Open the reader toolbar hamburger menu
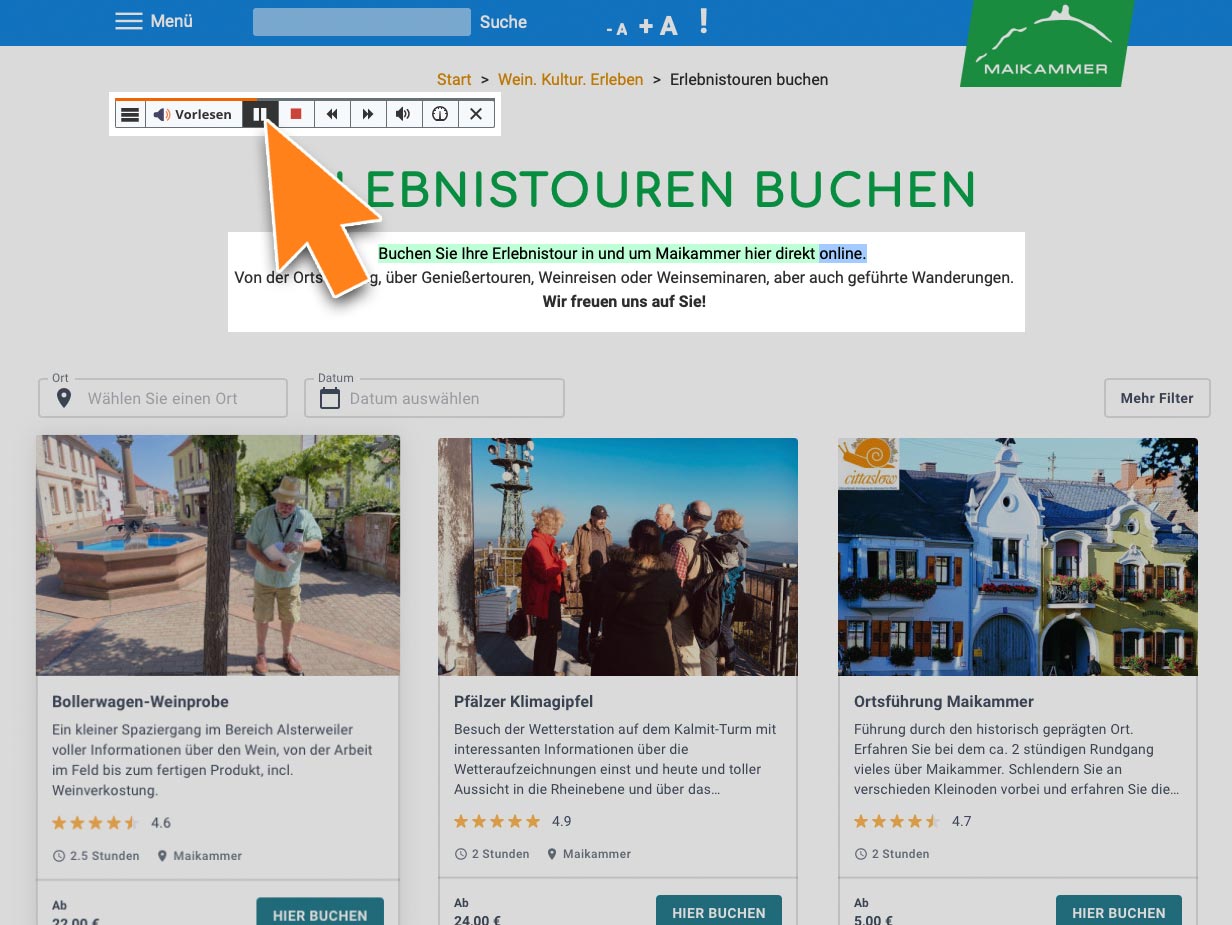The width and height of the screenshot is (1232, 925). (x=130, y=115)
